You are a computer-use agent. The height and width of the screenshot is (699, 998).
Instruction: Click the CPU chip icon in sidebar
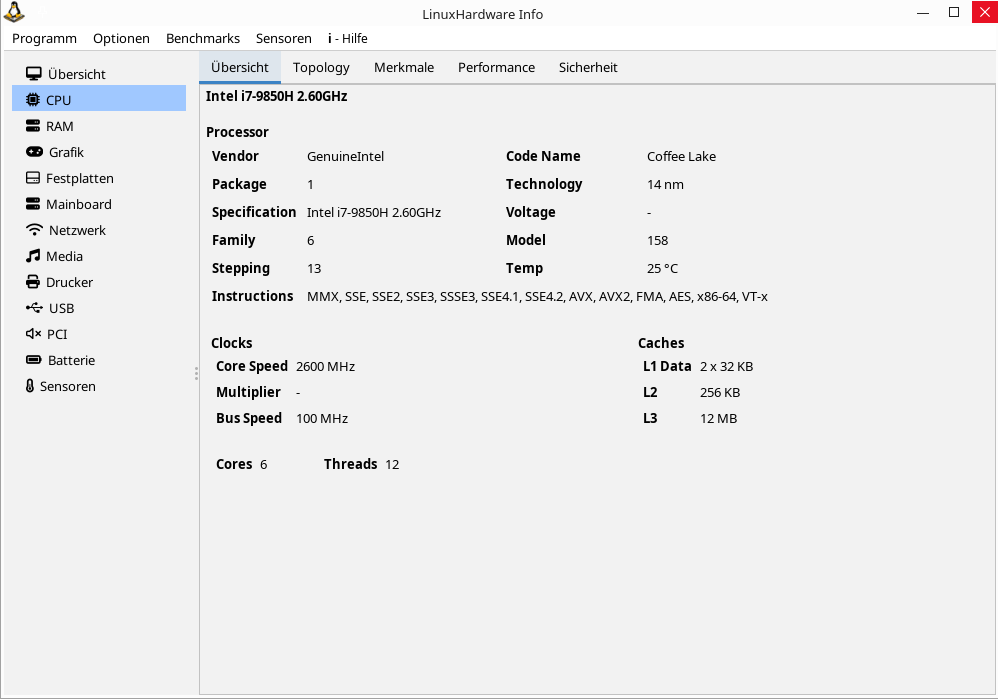(x=32, y=100)
